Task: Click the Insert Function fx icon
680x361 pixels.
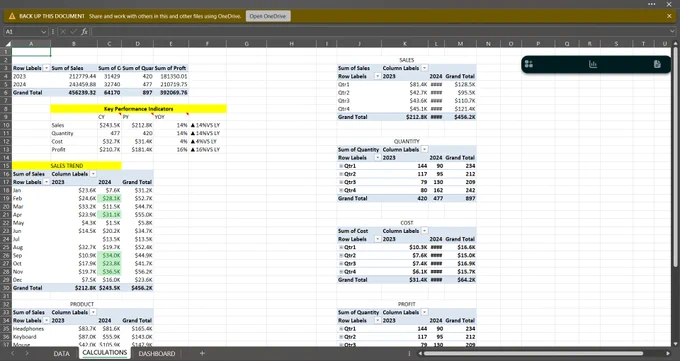Action: coord(84,31)
